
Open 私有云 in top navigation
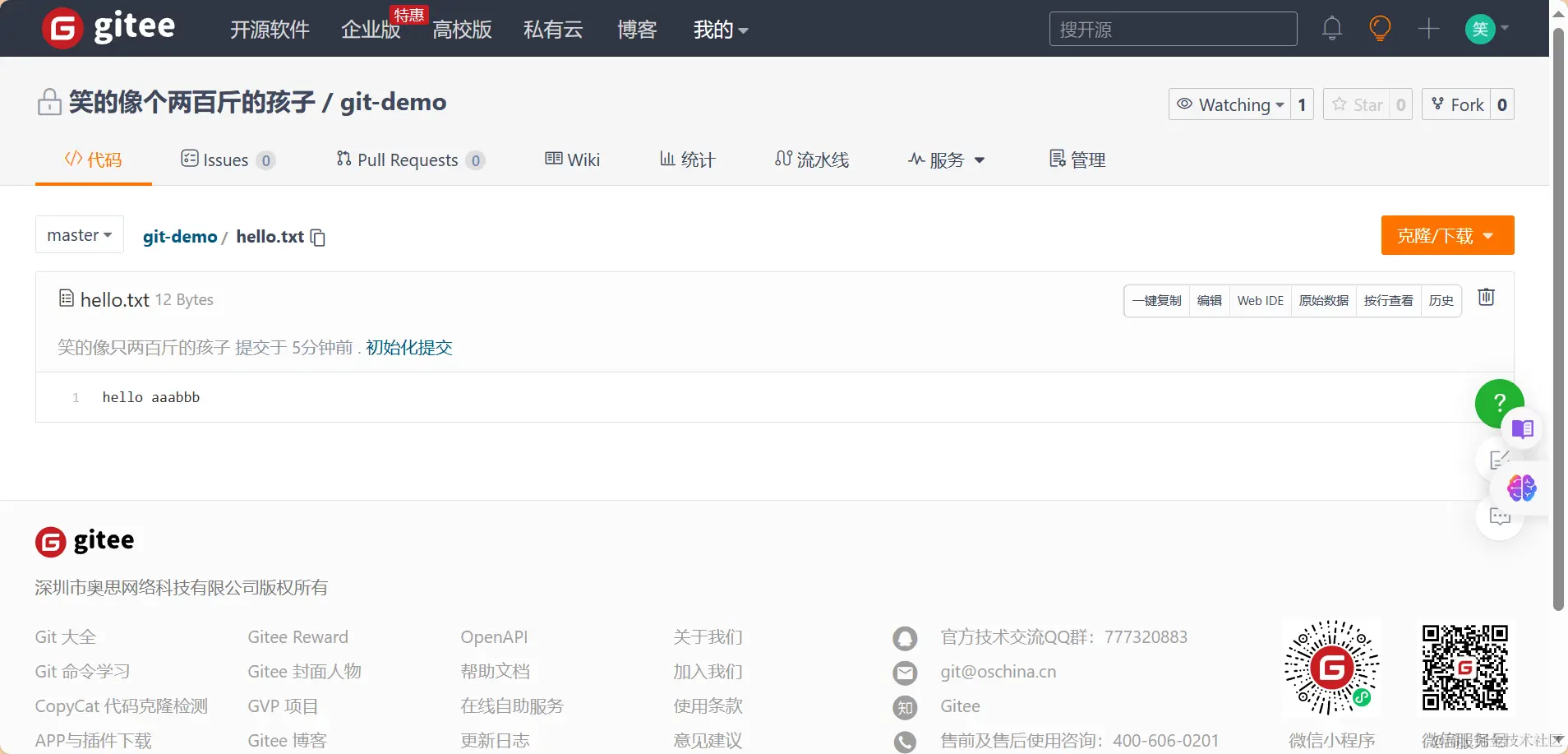coord(553,30)
